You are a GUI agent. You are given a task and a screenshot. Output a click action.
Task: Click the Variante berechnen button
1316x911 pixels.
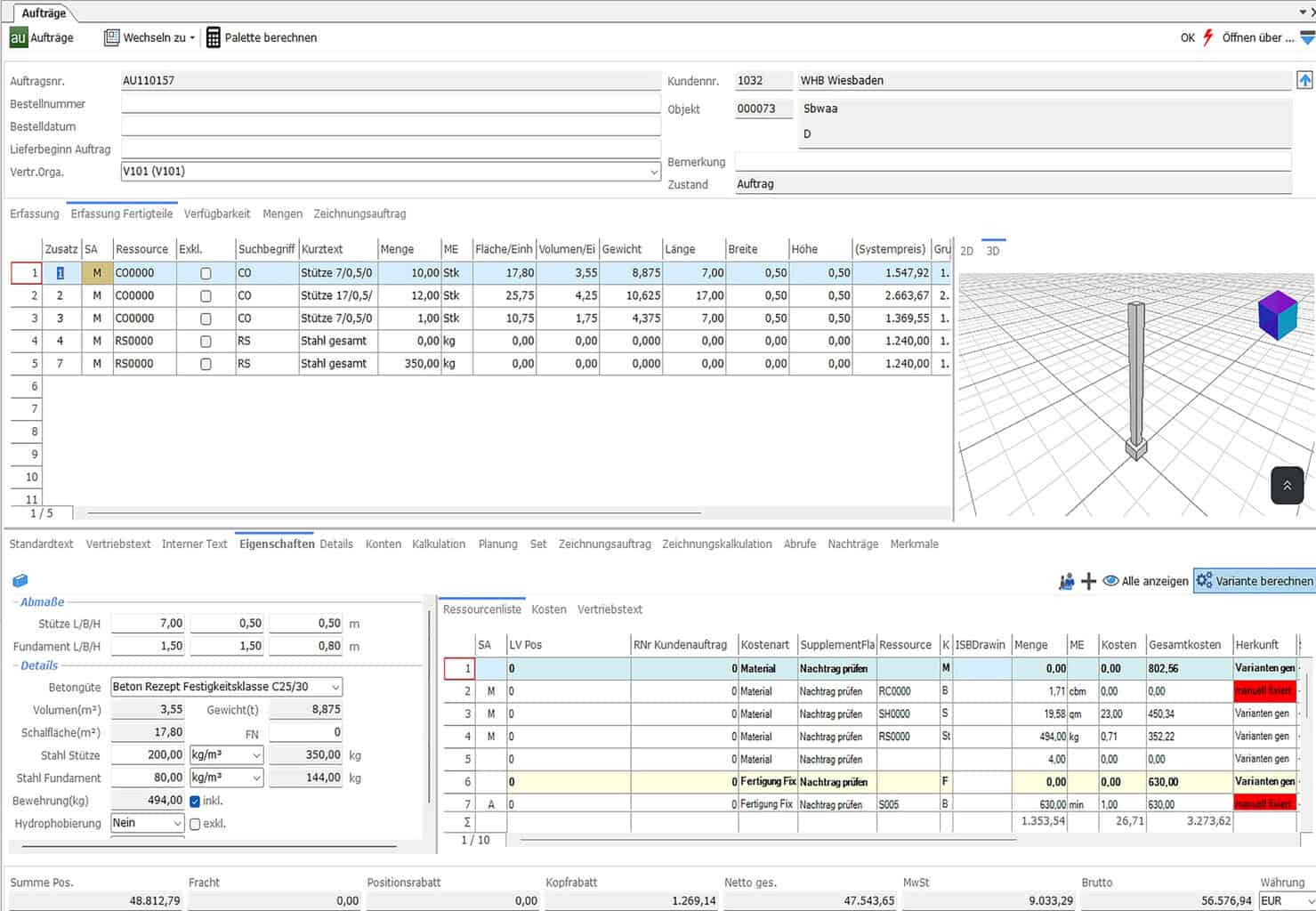1254,581
